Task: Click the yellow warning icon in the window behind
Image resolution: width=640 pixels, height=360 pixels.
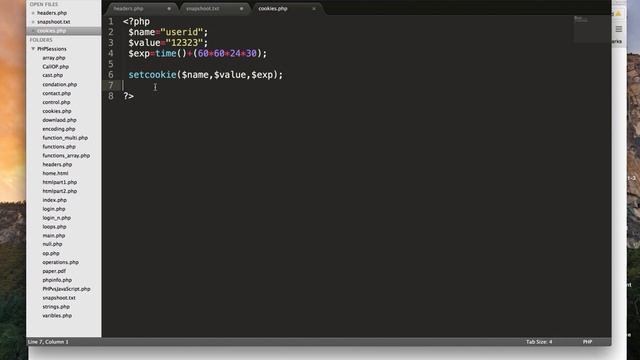Action: tap(618, 13)
